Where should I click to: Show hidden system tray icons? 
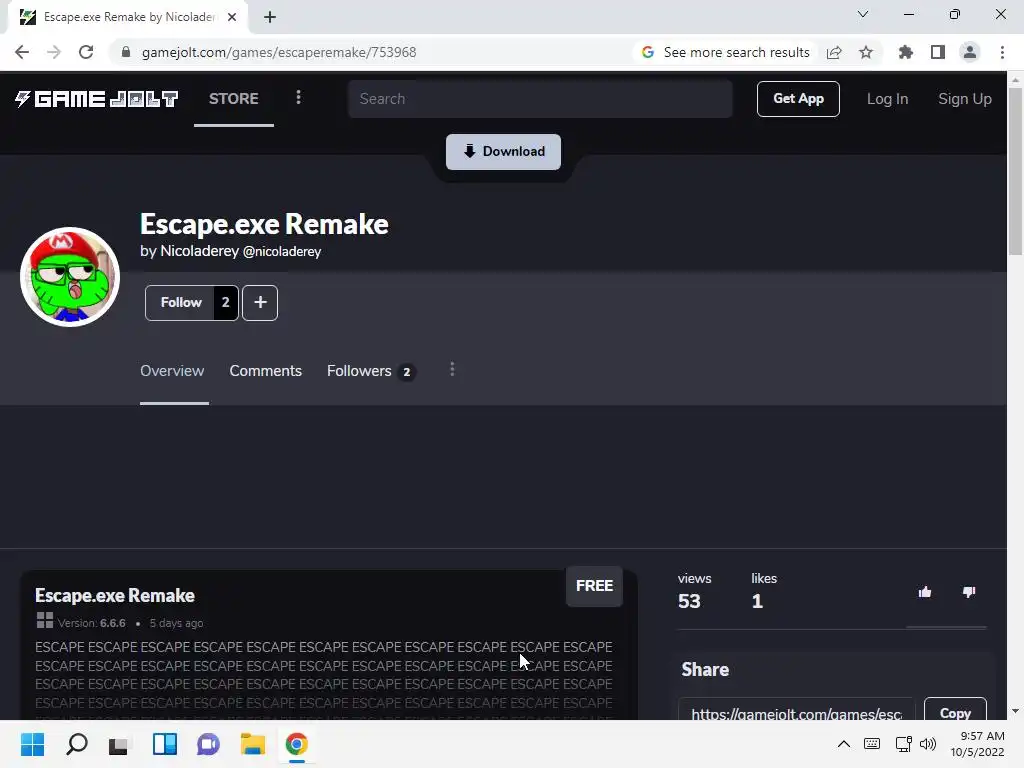(844, 744)
